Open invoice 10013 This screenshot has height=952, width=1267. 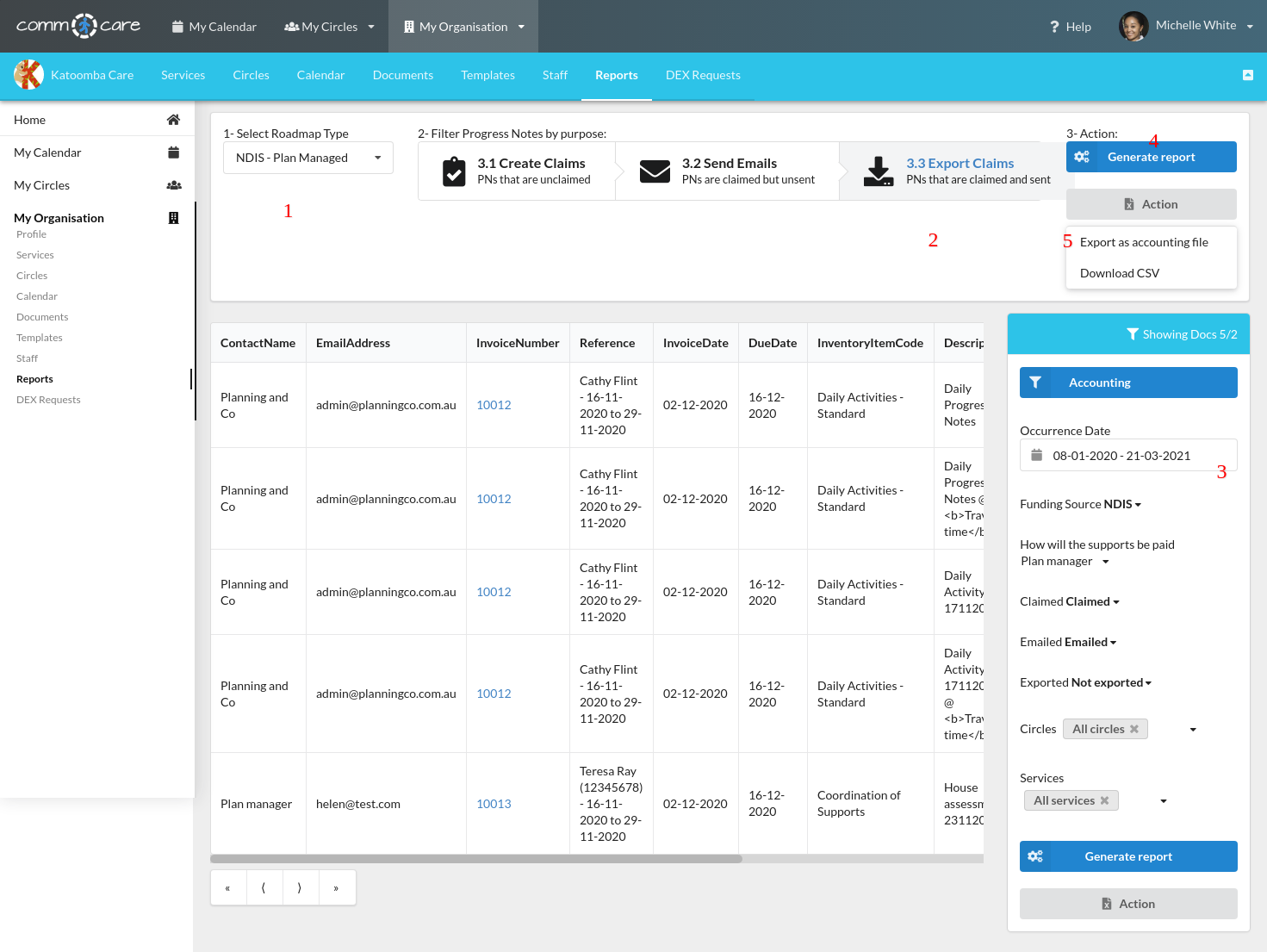493,803
